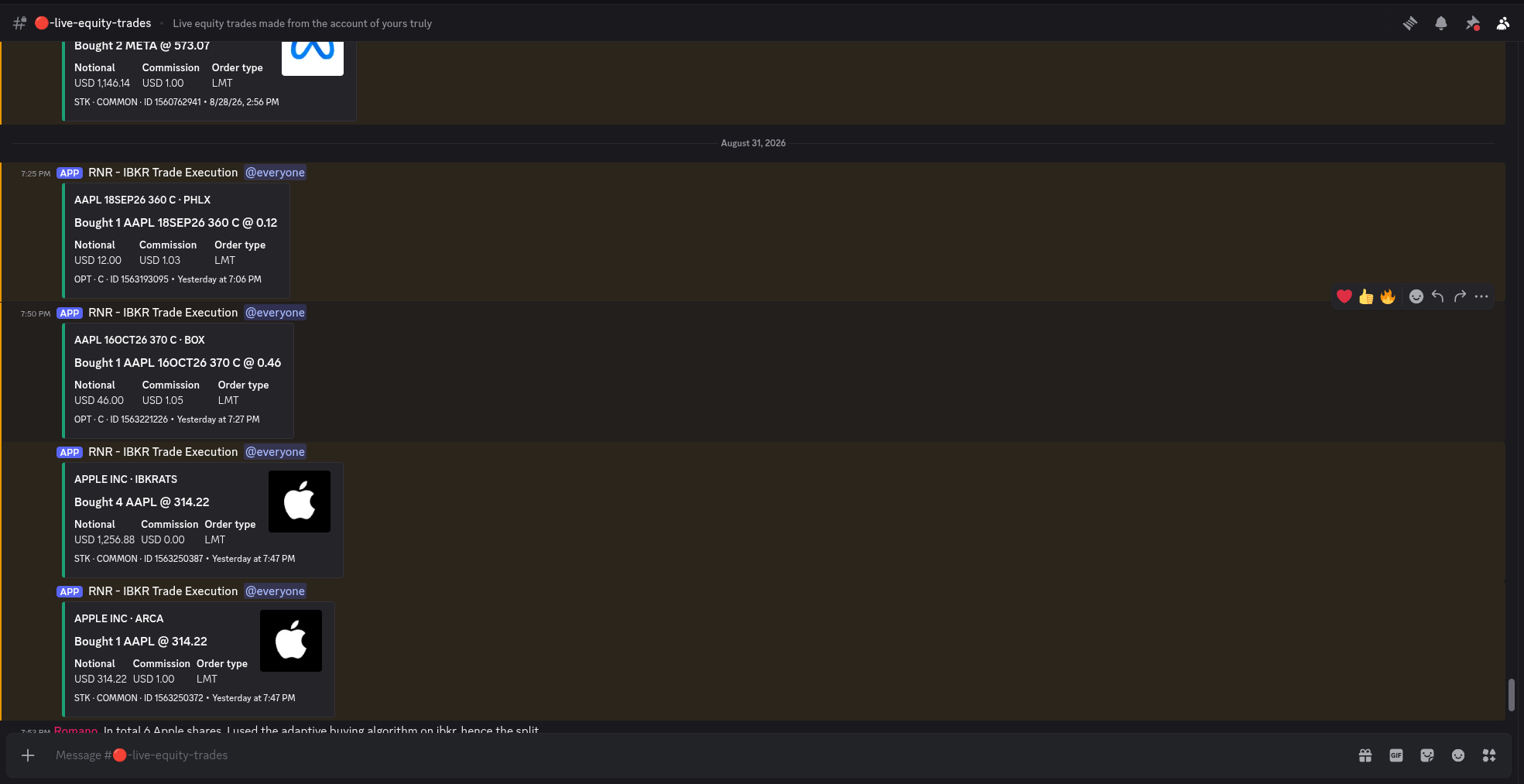
Task: Open more options for hovered message
Action: 1481,296
